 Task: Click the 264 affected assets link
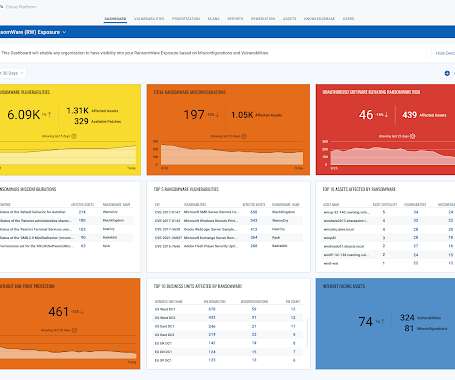tap(254, 238)
